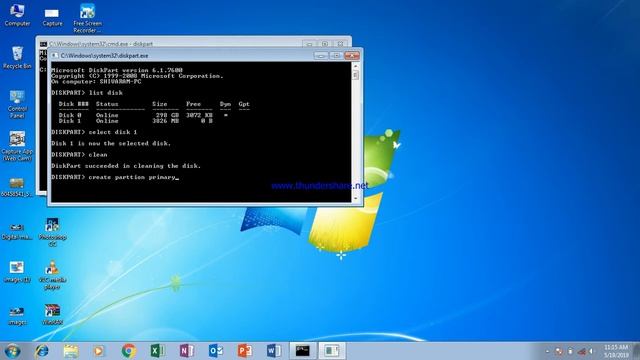
Task: Click the screen recorder taskbar button
Action: click(332, 351)
